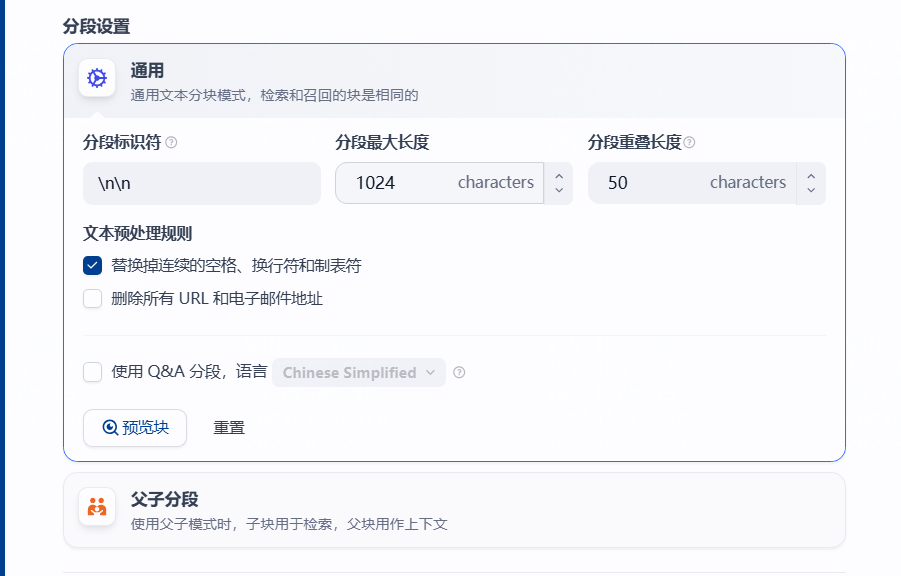Image resolution: width=901 pixels, height=576 pixels.
Task: Uncheck 替换掉连续的空格、换行符和制表符
Action: [x=92, y=268]
